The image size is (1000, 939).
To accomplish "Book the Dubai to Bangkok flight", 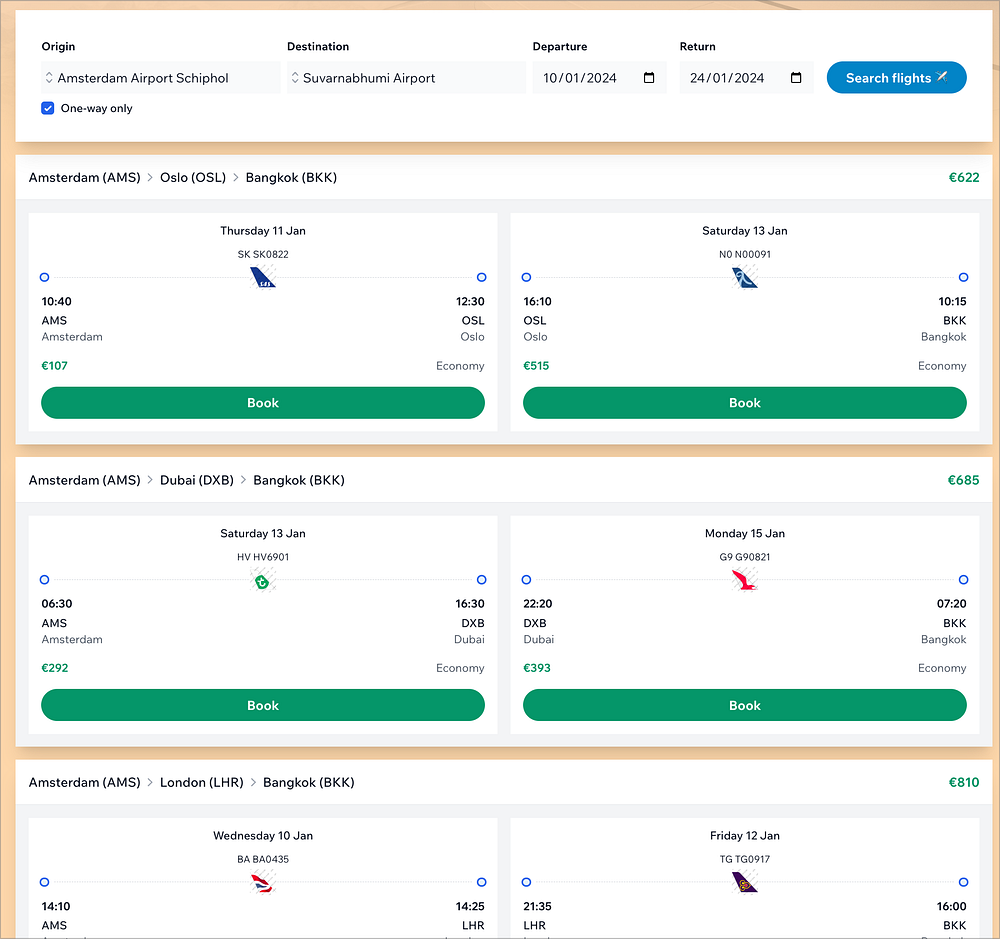I will [x=745, y=705].
